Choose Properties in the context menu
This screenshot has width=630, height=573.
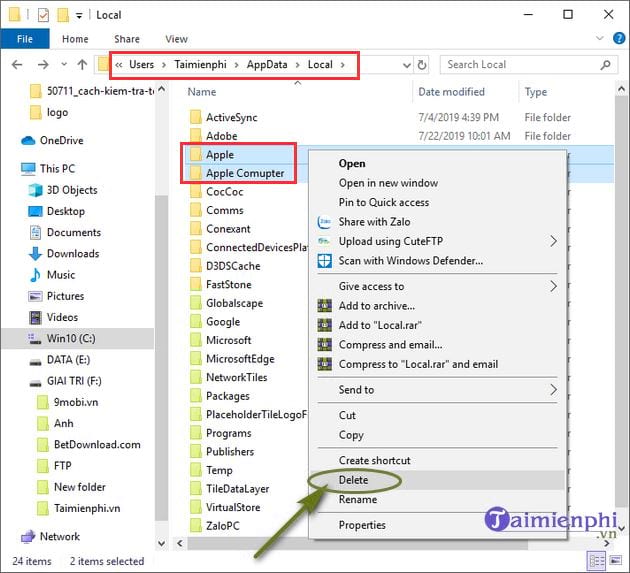tap(362, 525)
